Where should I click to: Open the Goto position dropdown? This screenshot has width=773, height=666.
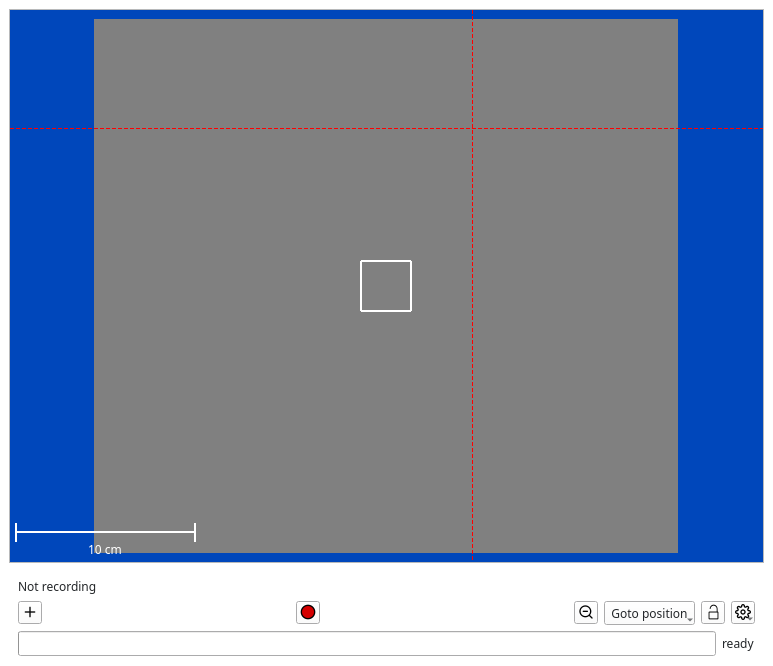pyautogui.click(x=649, y=613)
